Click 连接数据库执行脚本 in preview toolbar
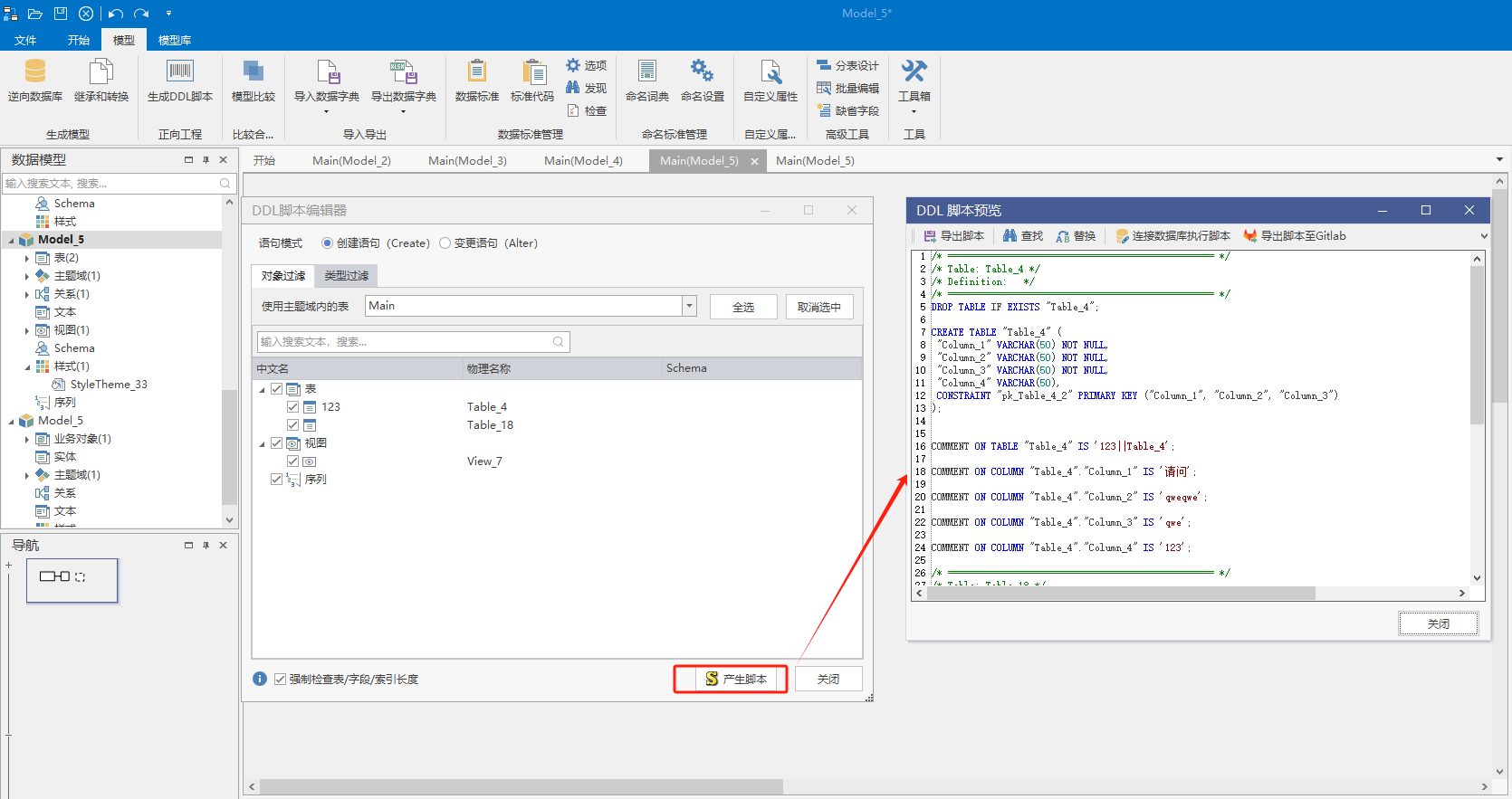This screenshot has height=799, width=1512. point(1172,236)
